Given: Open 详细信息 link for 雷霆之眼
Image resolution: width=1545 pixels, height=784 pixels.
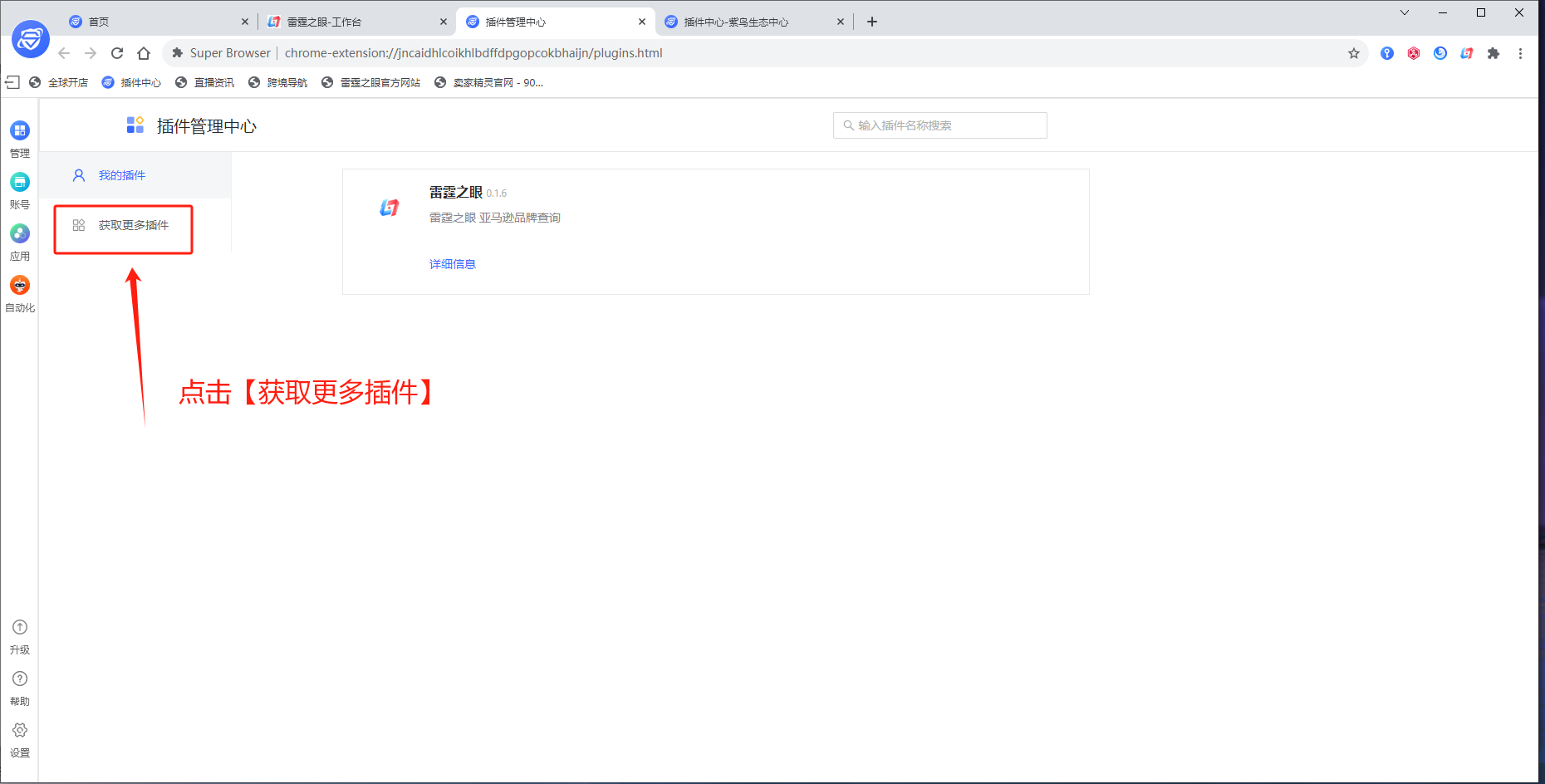Looking at the screenshot, I should point(453,264).
